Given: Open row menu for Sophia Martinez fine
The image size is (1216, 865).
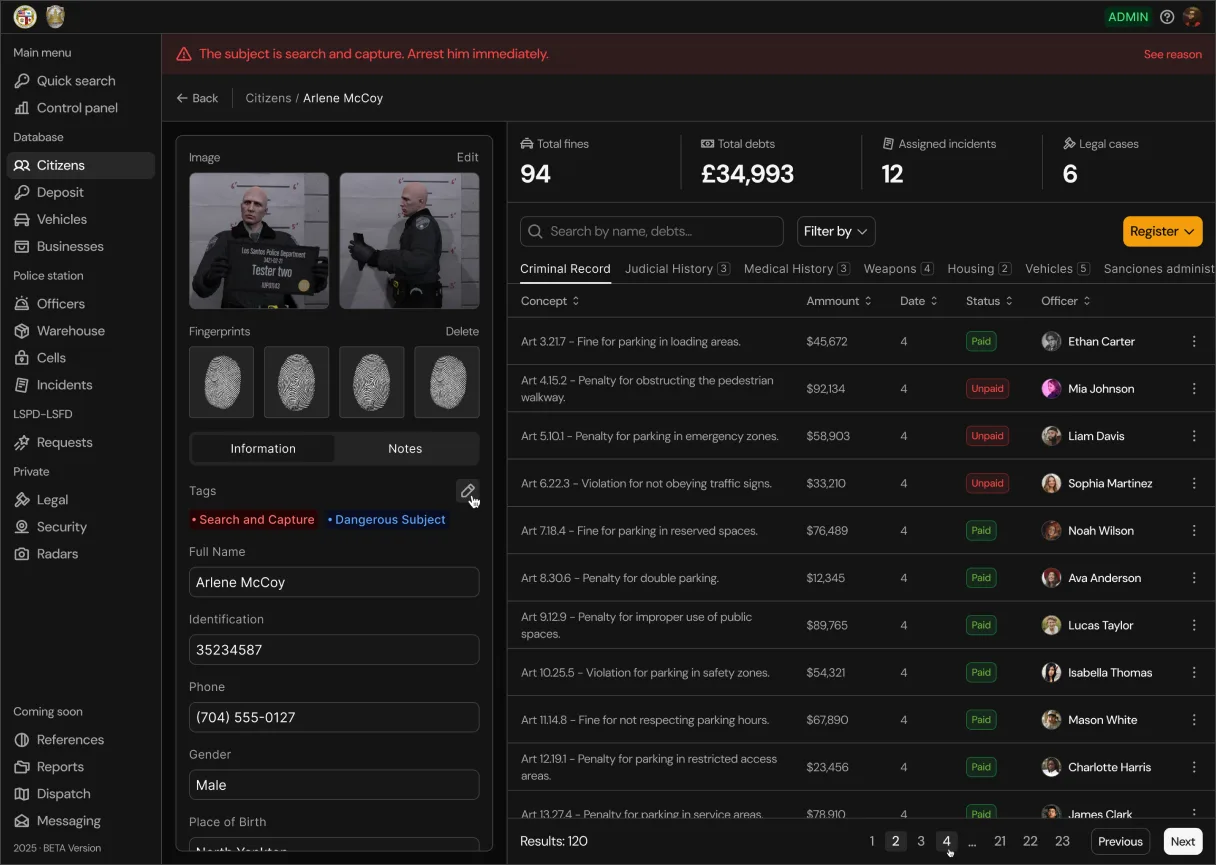Looking at the screenshot, I should [1194, 483].
